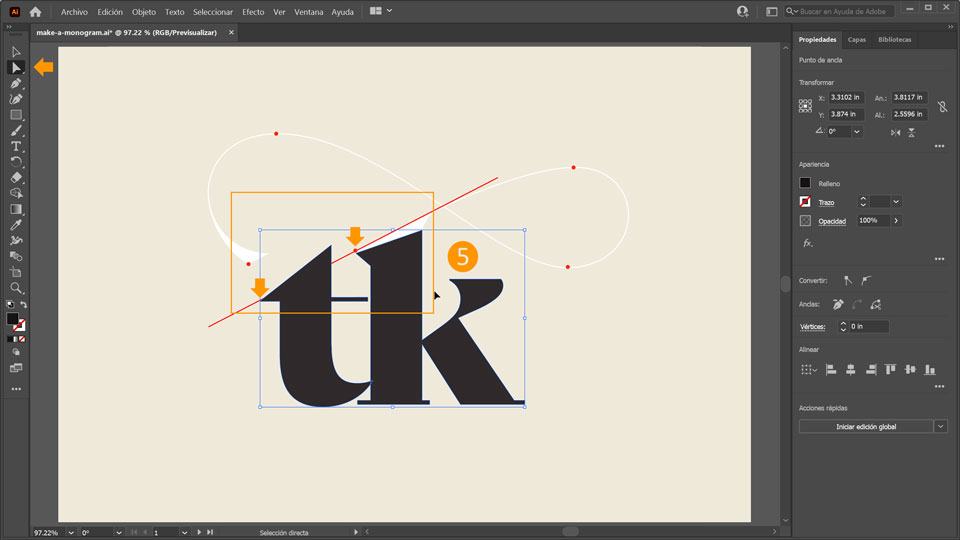960x540 pixels.
Task: Open the Trazo stroke panel link
Action: pyautogui.click(x=826, y=203)
